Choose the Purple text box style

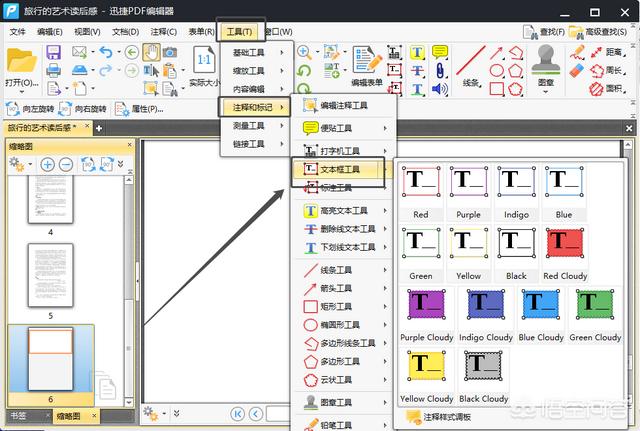pos(469,193)
